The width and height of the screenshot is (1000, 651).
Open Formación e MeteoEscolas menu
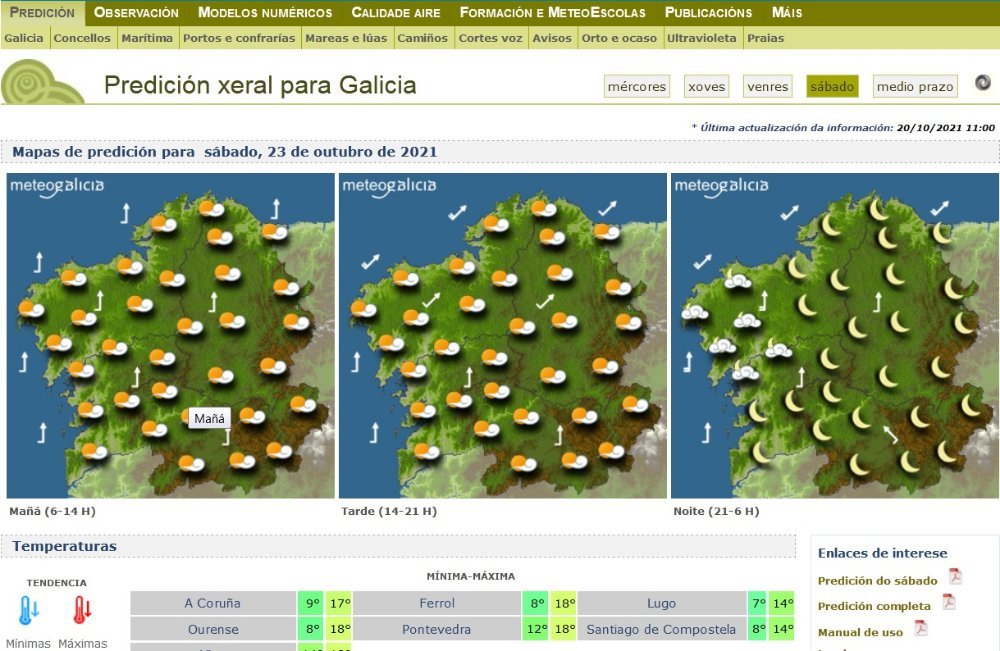pyautogui.click(x=552, y=13)
